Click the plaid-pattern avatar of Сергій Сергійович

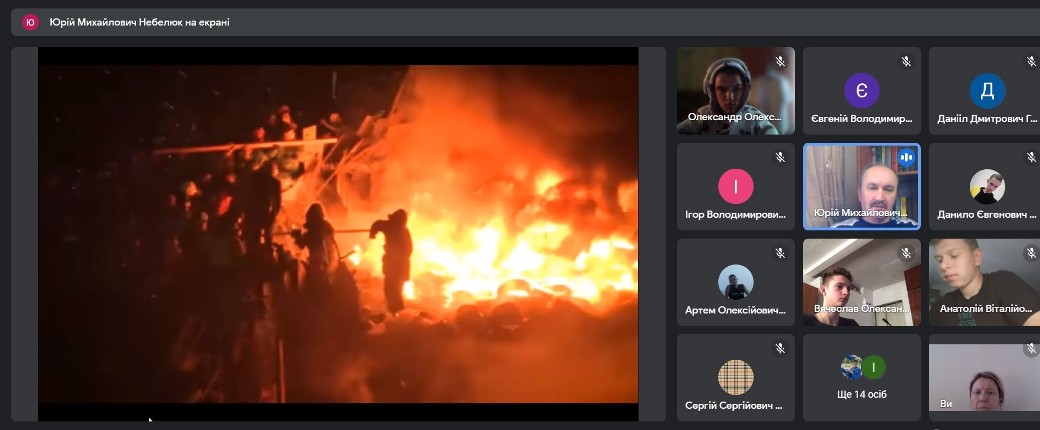735,377
